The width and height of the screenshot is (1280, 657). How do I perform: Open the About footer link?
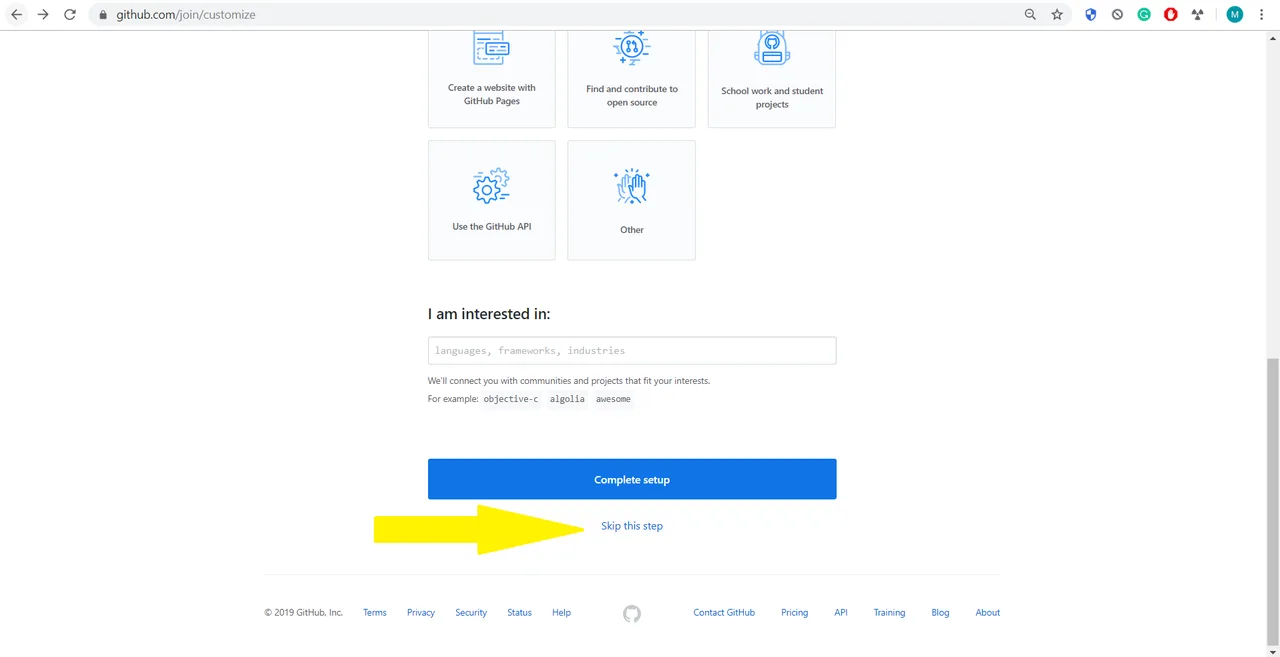pyautogui.click(x=988, y=613)
